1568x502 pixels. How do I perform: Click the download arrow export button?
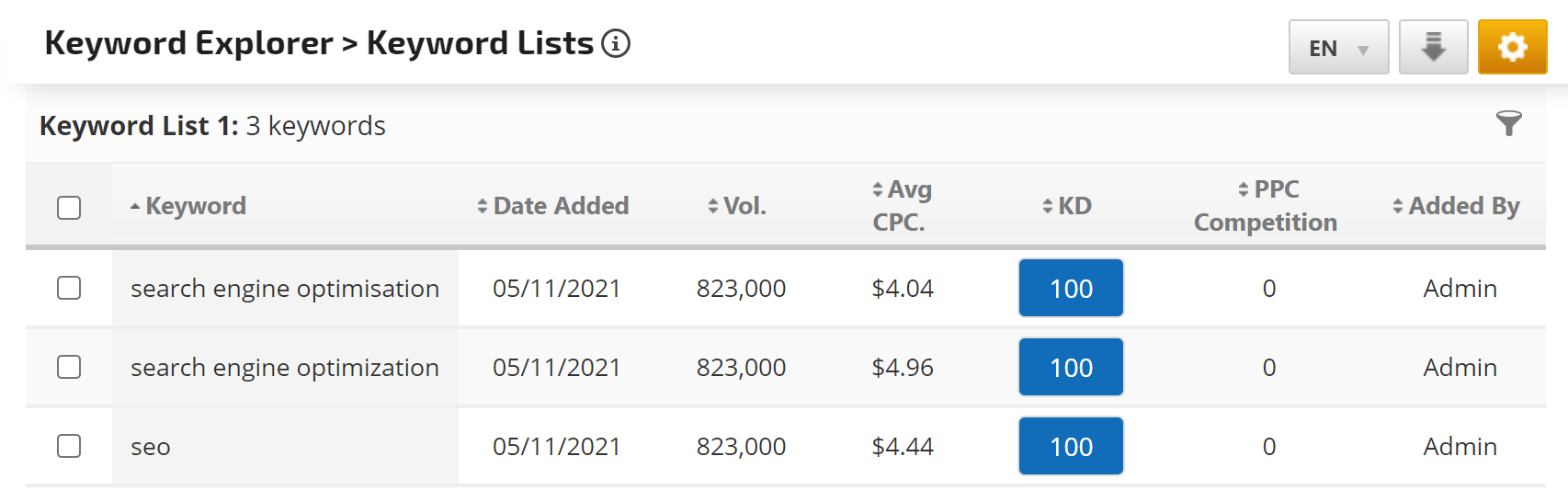[x=1433, y=47]
